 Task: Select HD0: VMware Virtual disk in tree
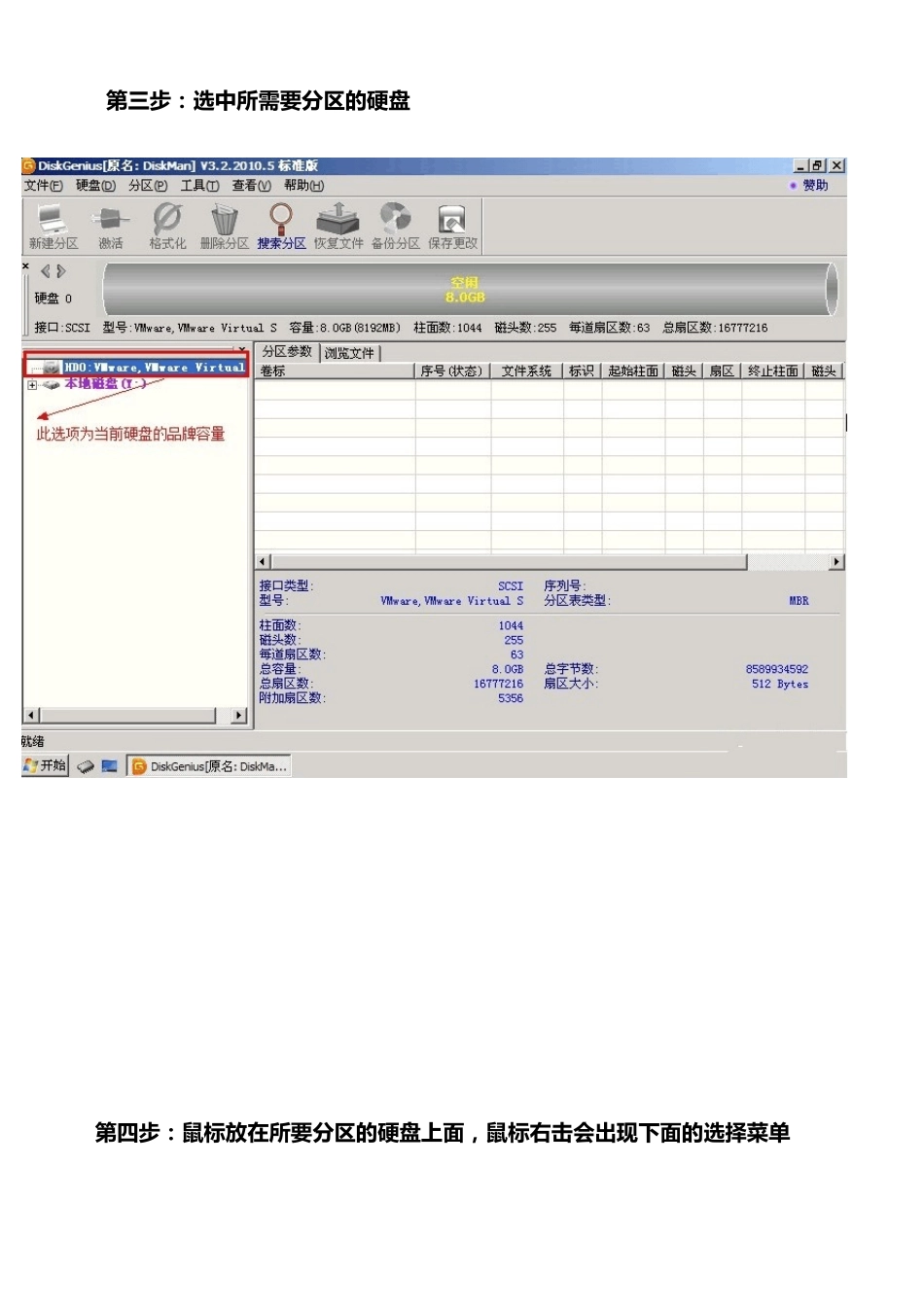[154, 368]
